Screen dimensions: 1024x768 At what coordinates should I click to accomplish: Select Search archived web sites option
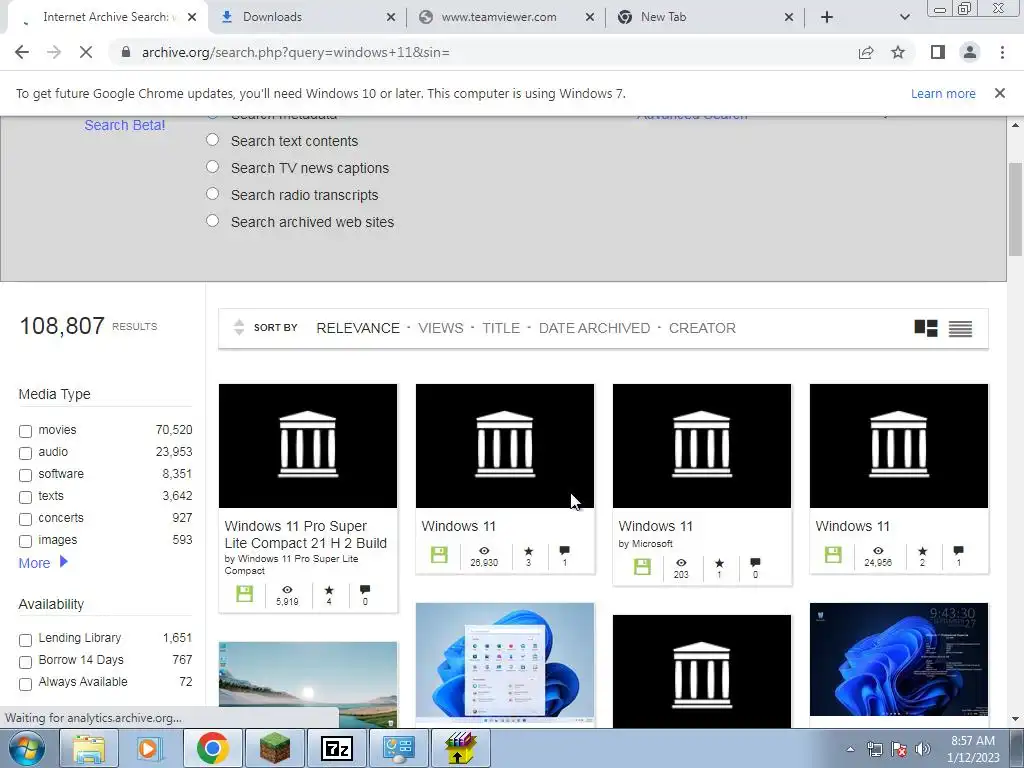pyautogui.click(x=212, y=221)
